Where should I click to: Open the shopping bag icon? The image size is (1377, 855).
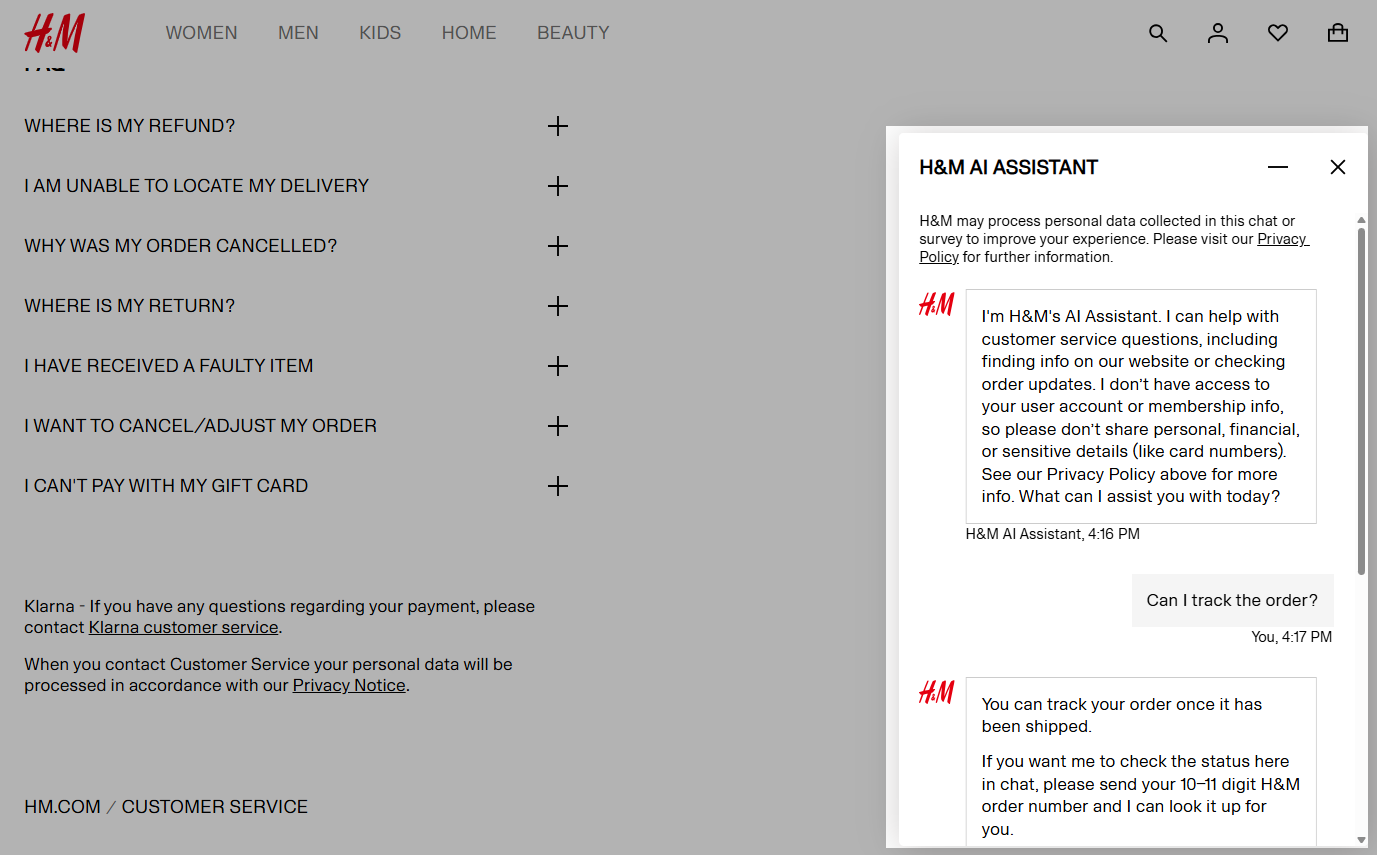point(1338,33)
